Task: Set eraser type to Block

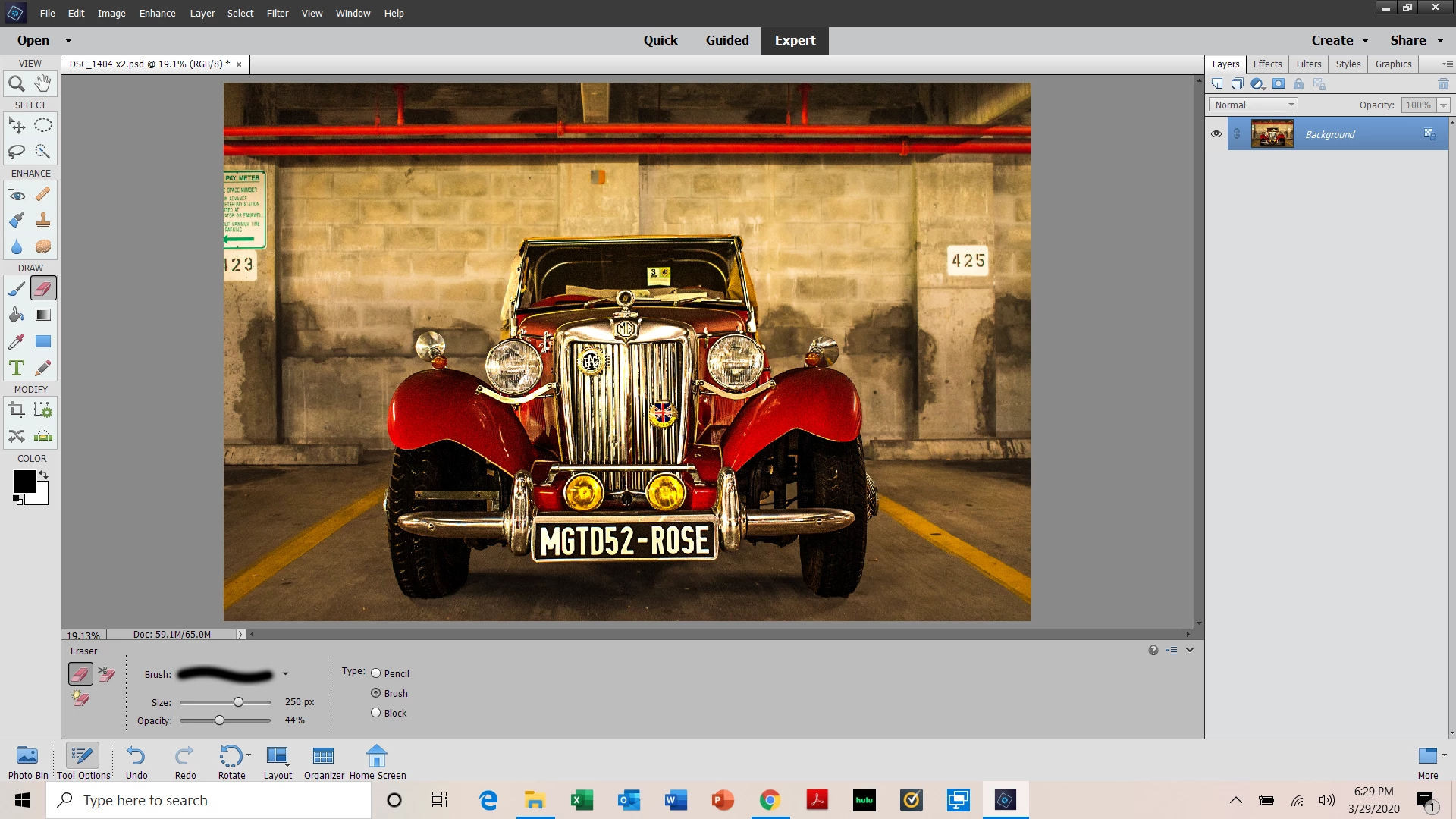Action: point(375,713)
